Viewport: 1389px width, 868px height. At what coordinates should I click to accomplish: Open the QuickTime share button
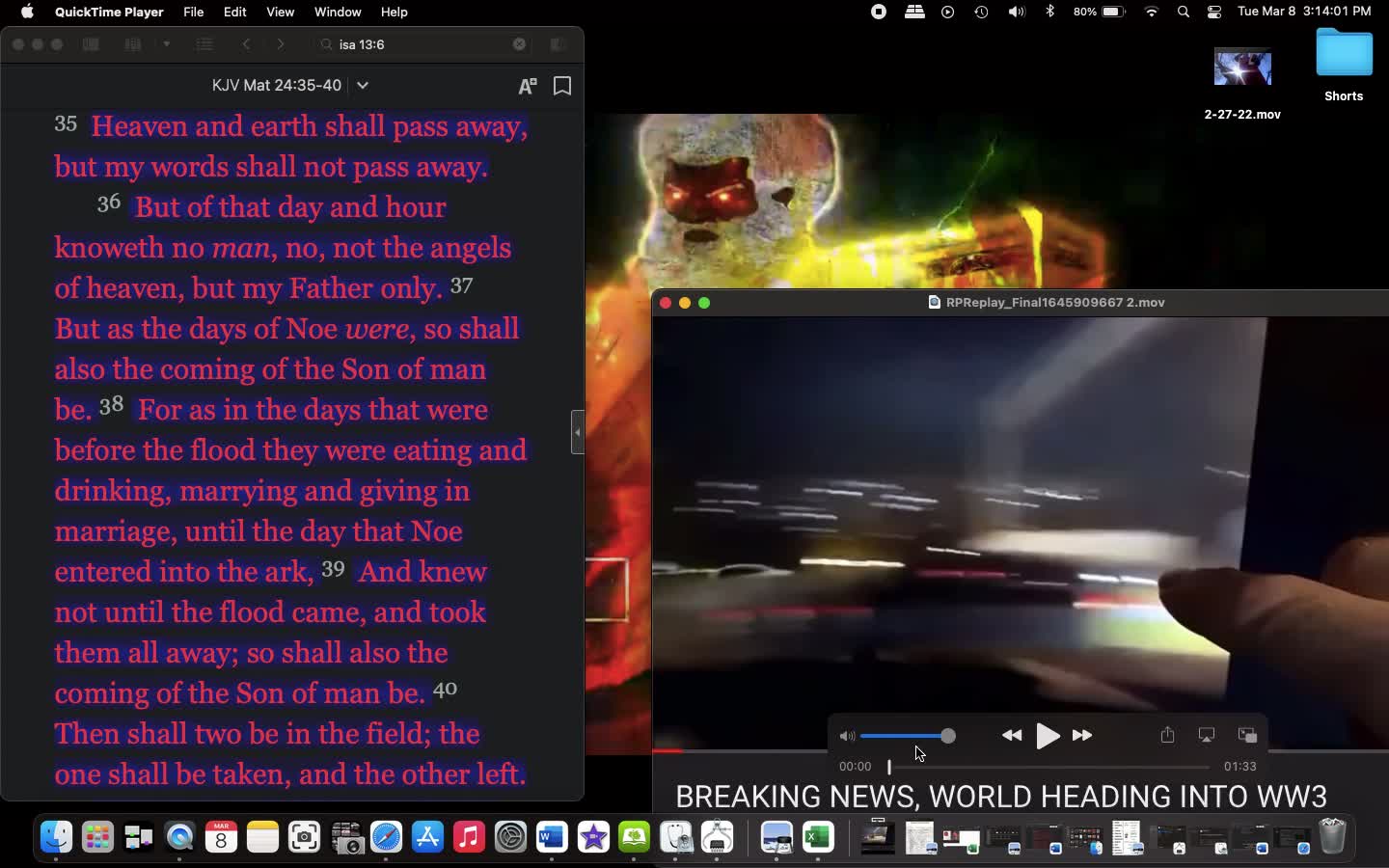(1167, 735)
